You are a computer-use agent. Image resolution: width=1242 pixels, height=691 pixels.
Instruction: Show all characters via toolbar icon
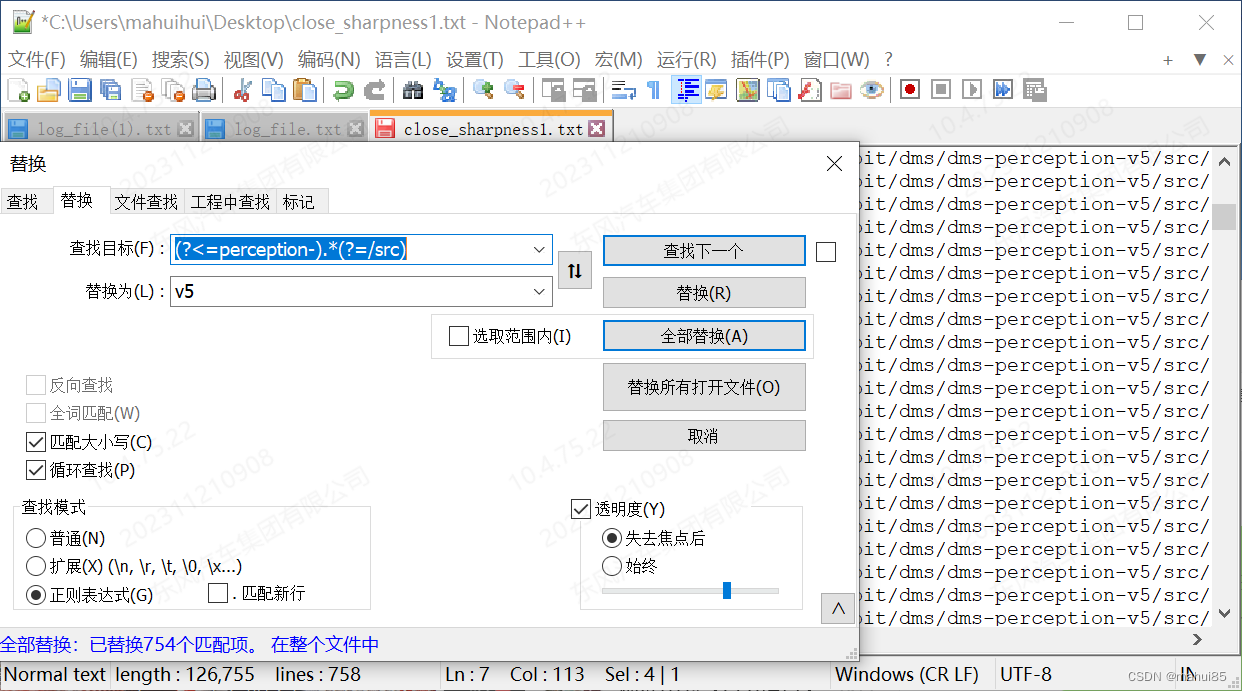pyautogui.click(x=653, y=90)
